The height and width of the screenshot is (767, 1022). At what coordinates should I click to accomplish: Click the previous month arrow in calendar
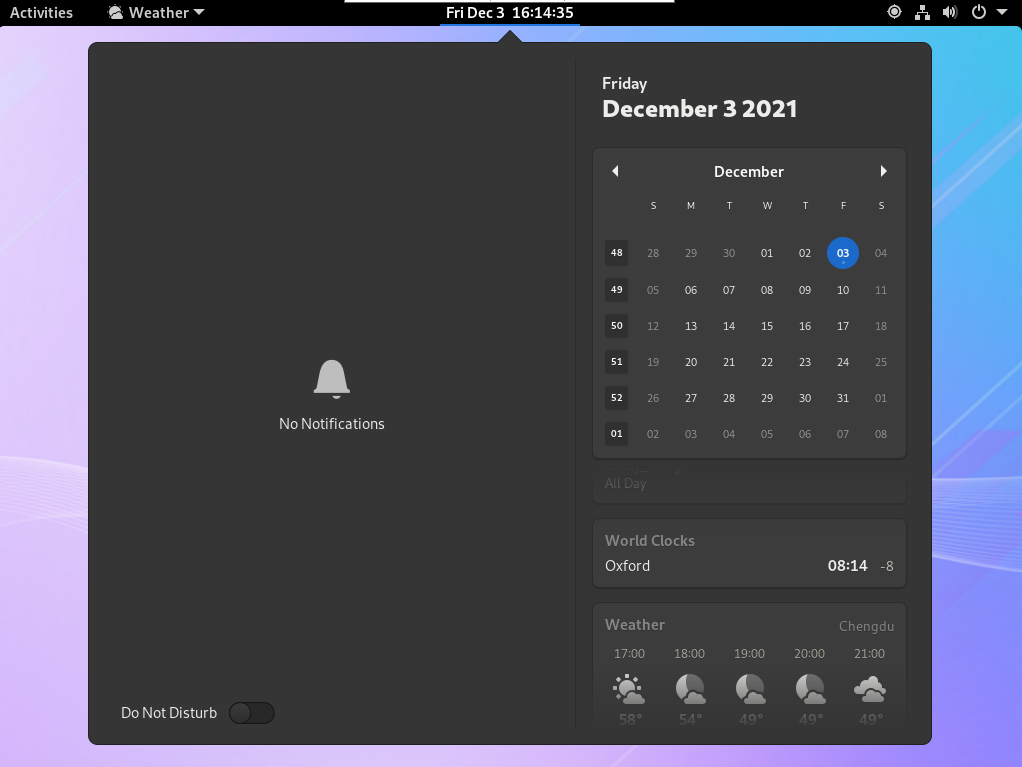[615, 171]
